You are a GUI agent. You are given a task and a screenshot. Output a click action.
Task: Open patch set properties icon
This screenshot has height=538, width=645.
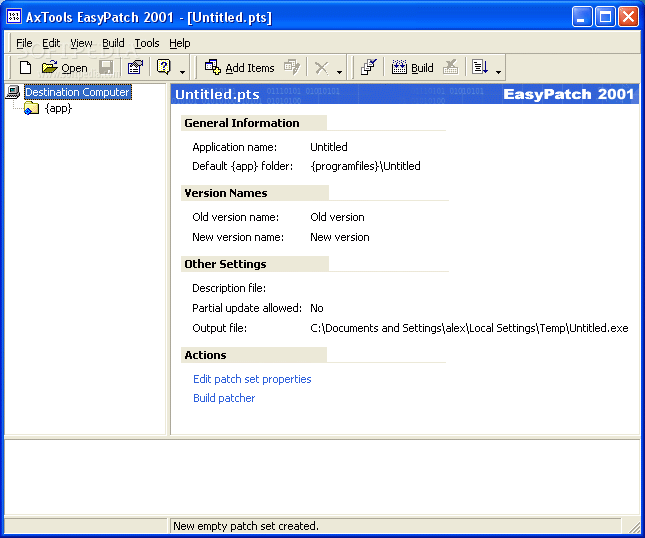click(x=135, y=67)
